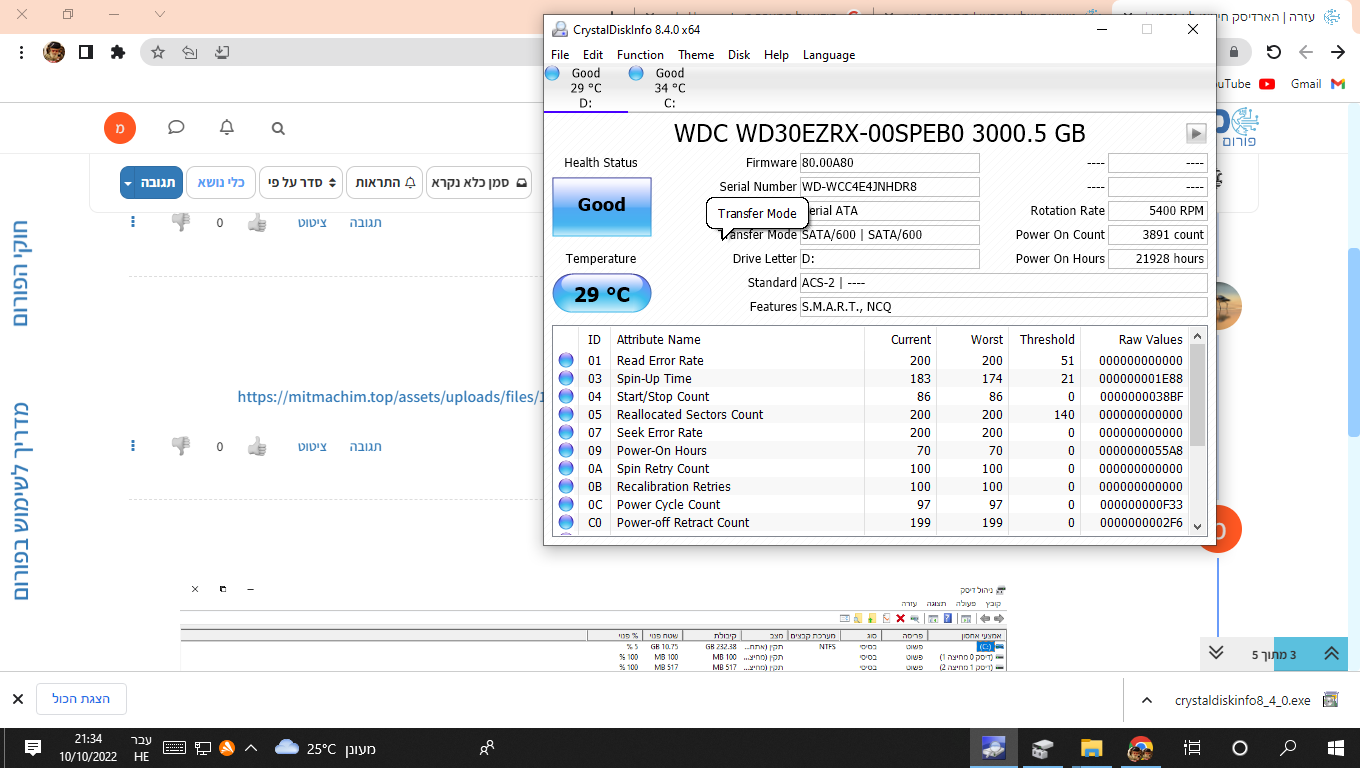Bookmark this page with the star icon
Image resolution: width=1360 pixels, height=768 pixels.
point(158,52)
